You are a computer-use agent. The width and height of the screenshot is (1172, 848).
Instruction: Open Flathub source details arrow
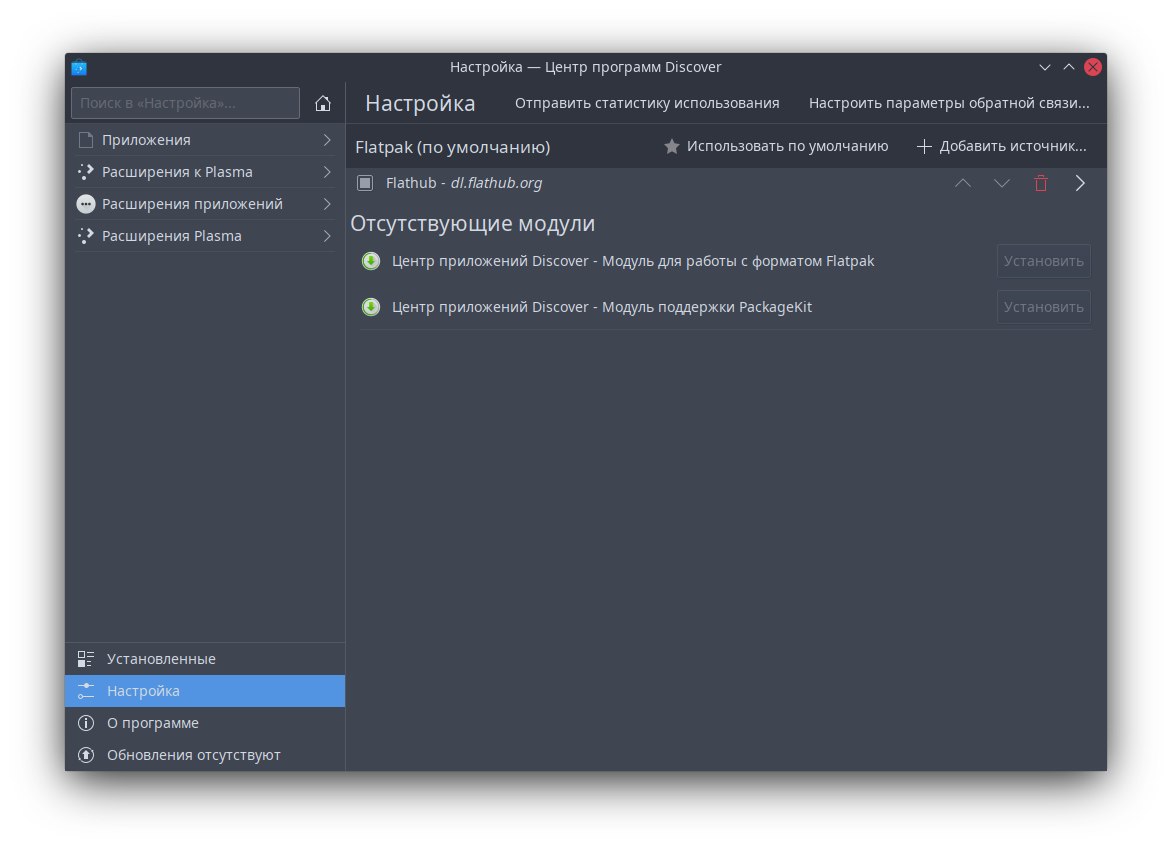(x=1080, y=183)
